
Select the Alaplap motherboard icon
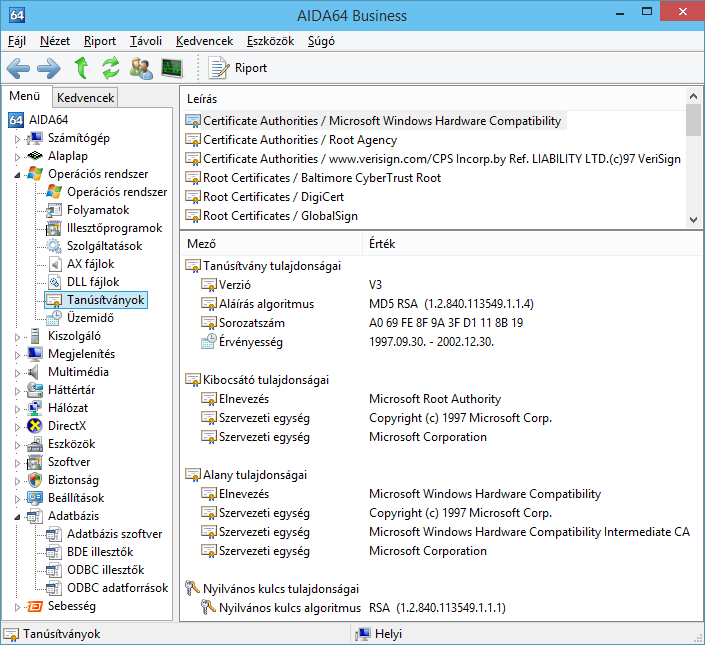(35, 156)
